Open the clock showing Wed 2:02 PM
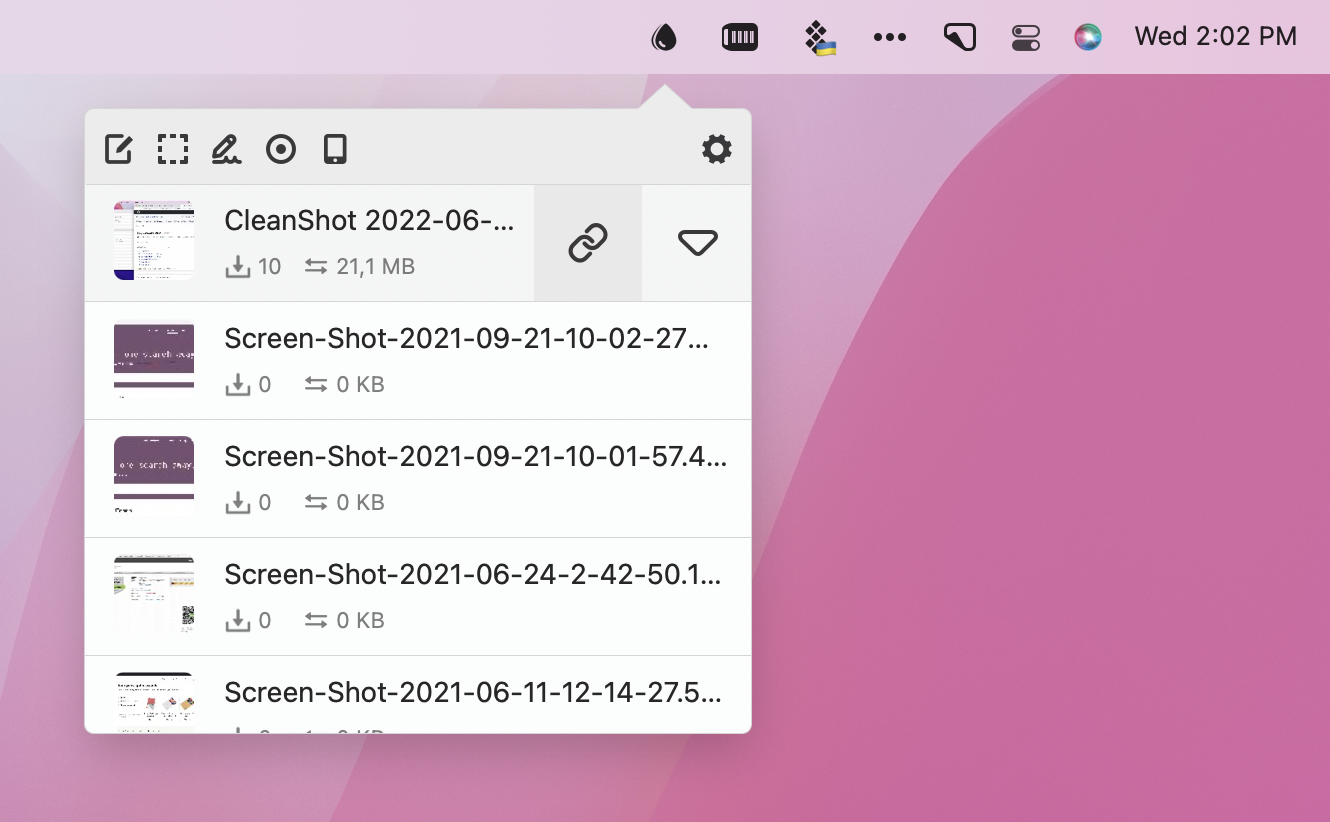 point(1215,37)
